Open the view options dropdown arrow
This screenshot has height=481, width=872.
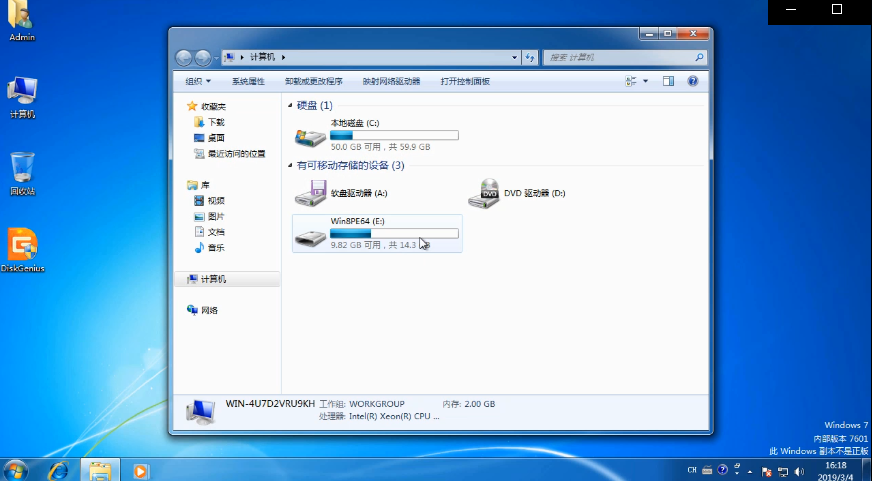point(645,81)
